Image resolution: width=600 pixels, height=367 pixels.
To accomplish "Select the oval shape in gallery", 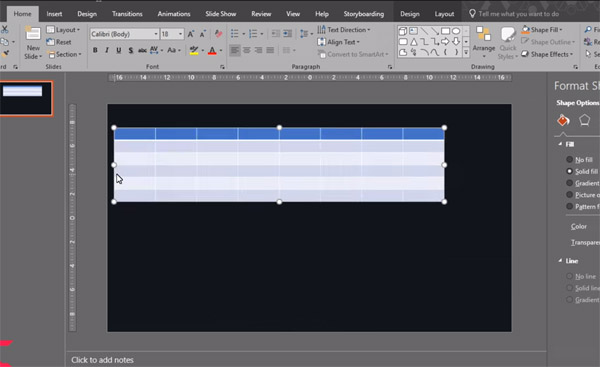I will coord(456,31).
